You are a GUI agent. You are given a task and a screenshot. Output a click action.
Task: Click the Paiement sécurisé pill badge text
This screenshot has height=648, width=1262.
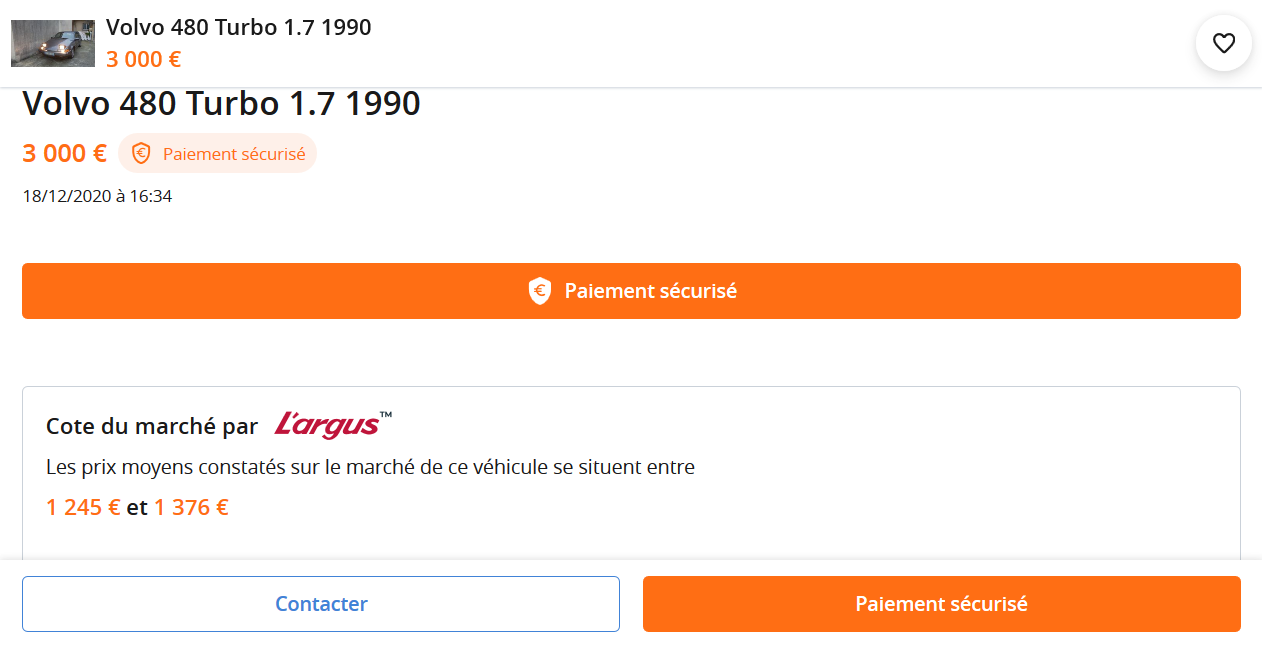click(x=234, y=154)
